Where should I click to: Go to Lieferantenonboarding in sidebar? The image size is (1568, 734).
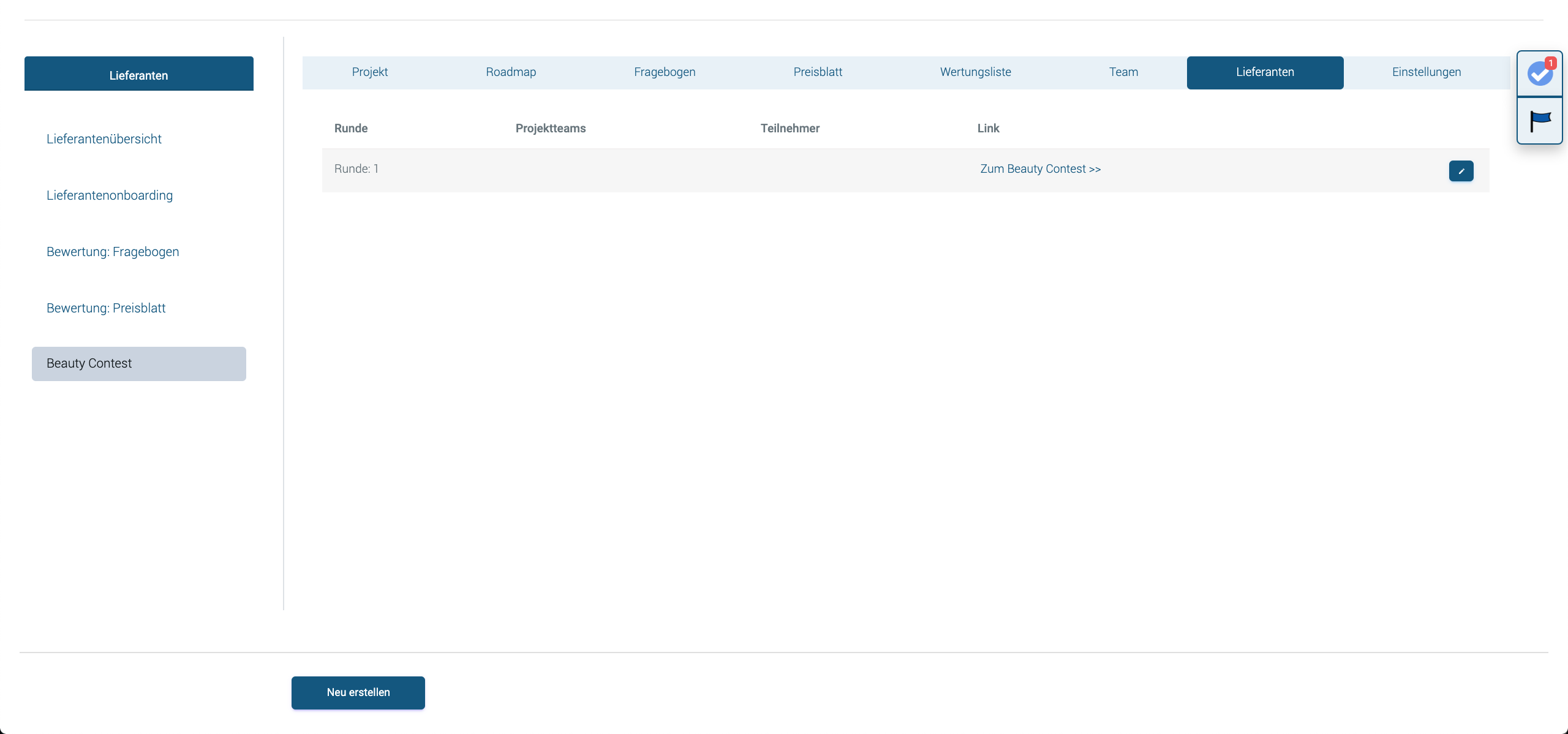click(x=110, y=195)
